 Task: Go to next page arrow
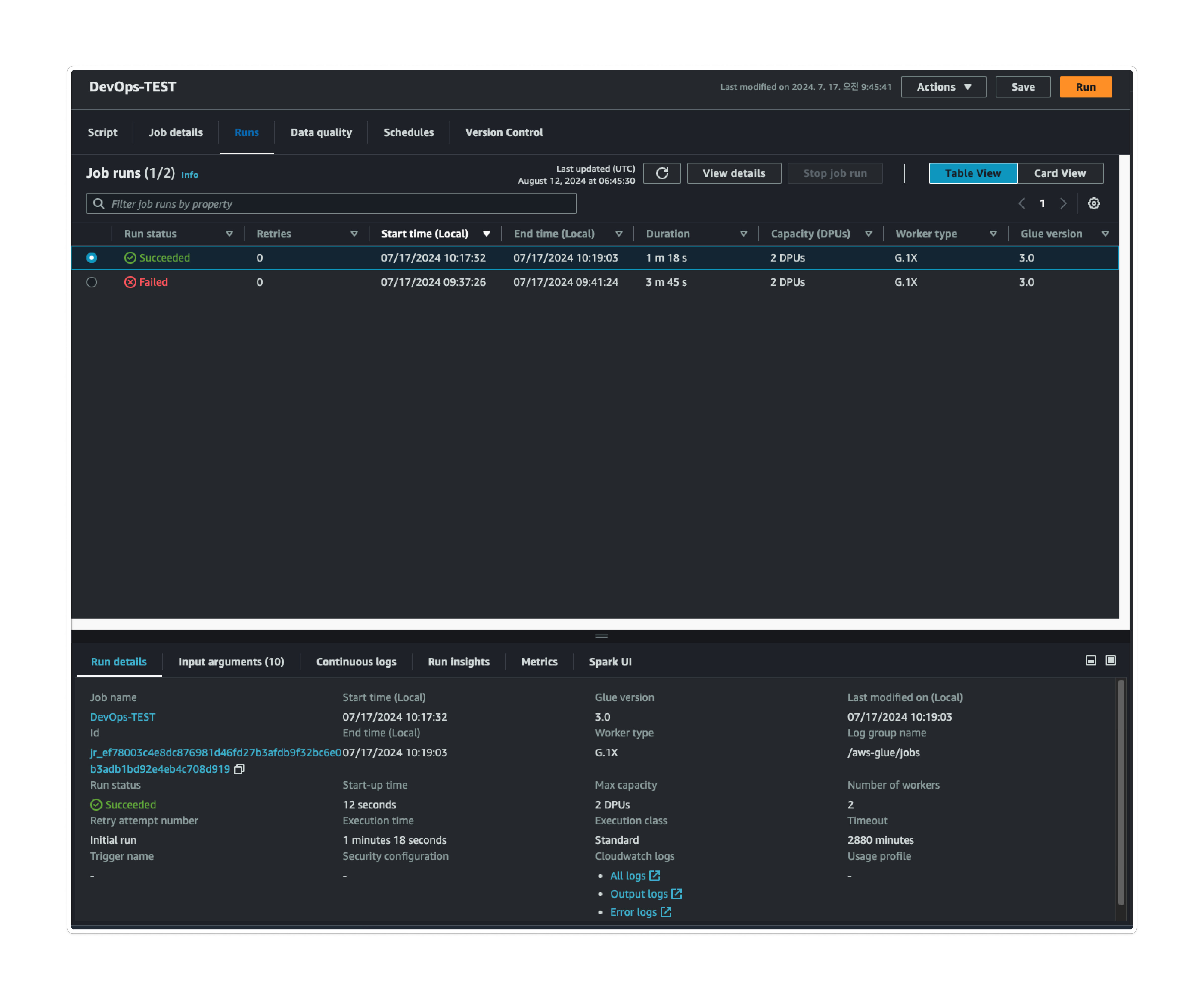1064,203
